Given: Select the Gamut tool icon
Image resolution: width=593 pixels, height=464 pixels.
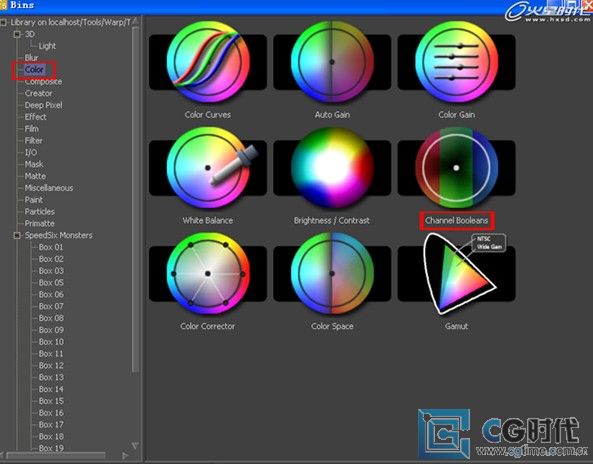Looking at the screenshot, I should (456, 274).
